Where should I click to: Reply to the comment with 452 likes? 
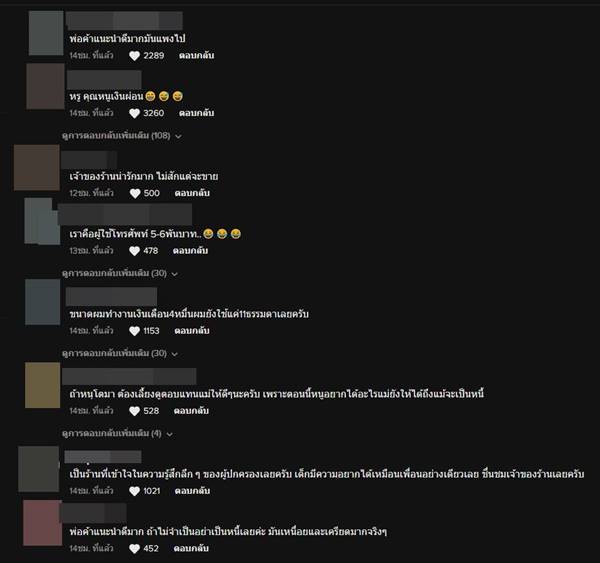(x=191, y=548)
